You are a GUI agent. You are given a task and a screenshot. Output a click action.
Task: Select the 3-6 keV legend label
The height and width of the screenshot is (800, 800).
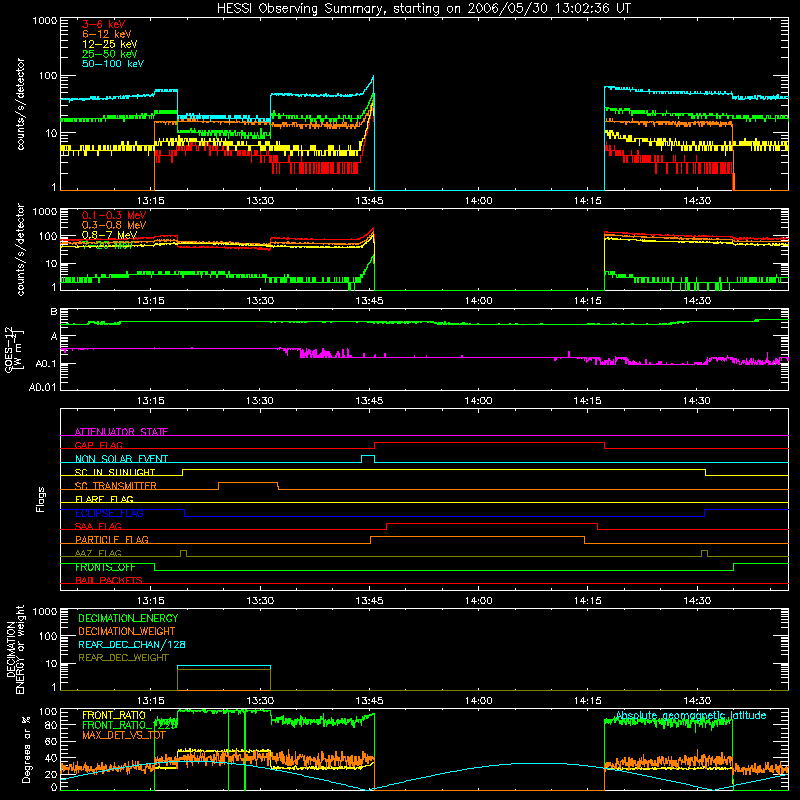click(104, 24)
